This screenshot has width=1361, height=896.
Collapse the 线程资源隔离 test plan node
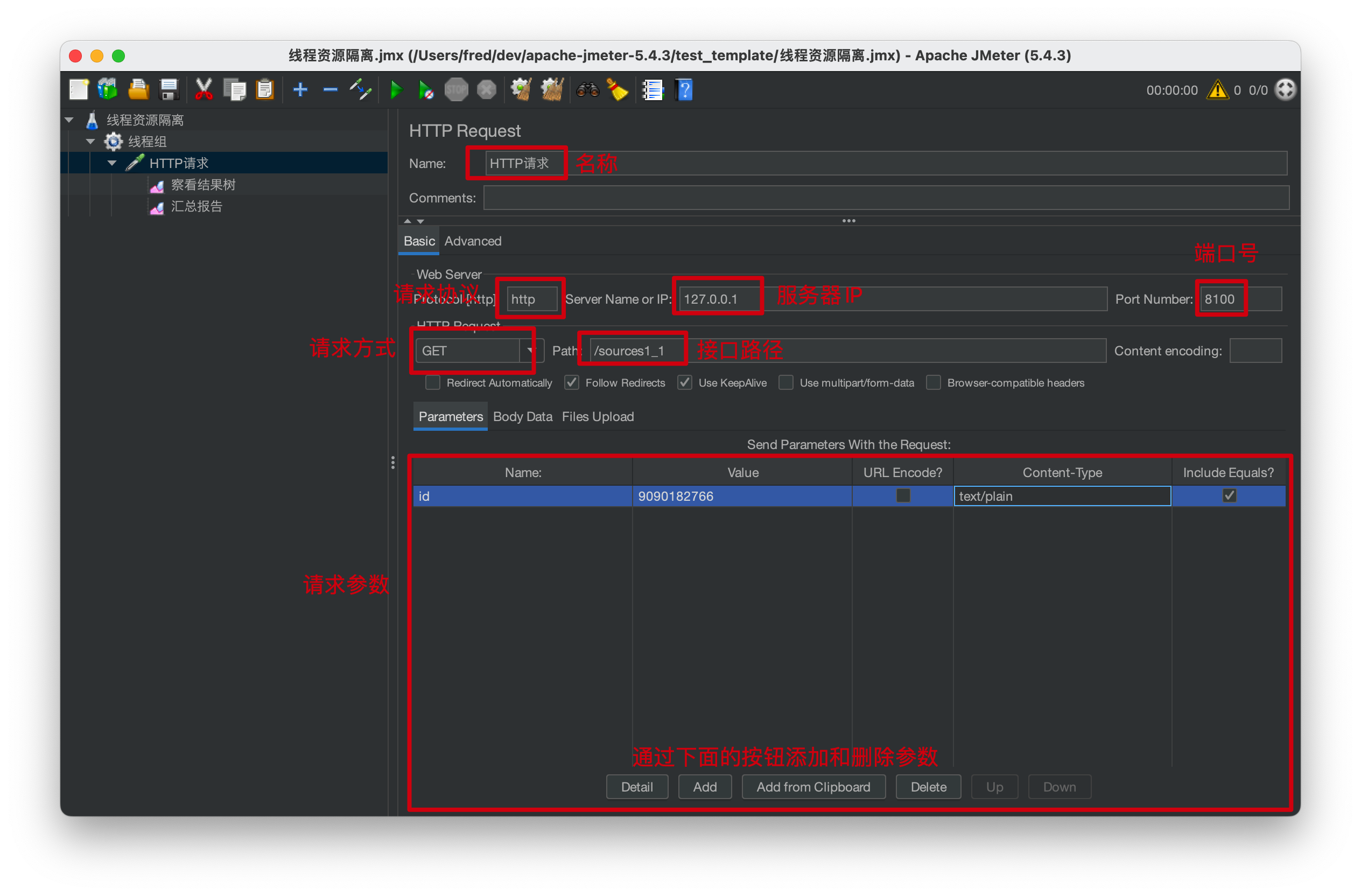tap(69, 120)
